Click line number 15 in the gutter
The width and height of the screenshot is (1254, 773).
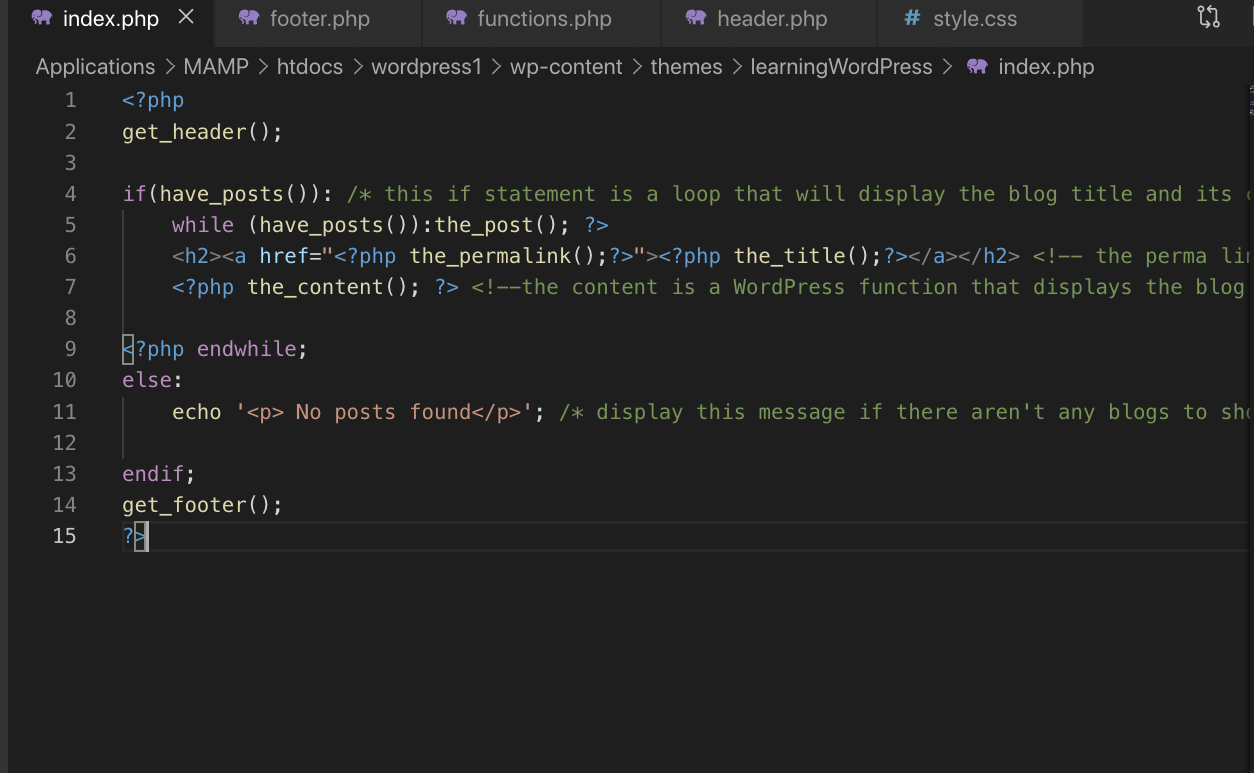(x=65, y=536)
